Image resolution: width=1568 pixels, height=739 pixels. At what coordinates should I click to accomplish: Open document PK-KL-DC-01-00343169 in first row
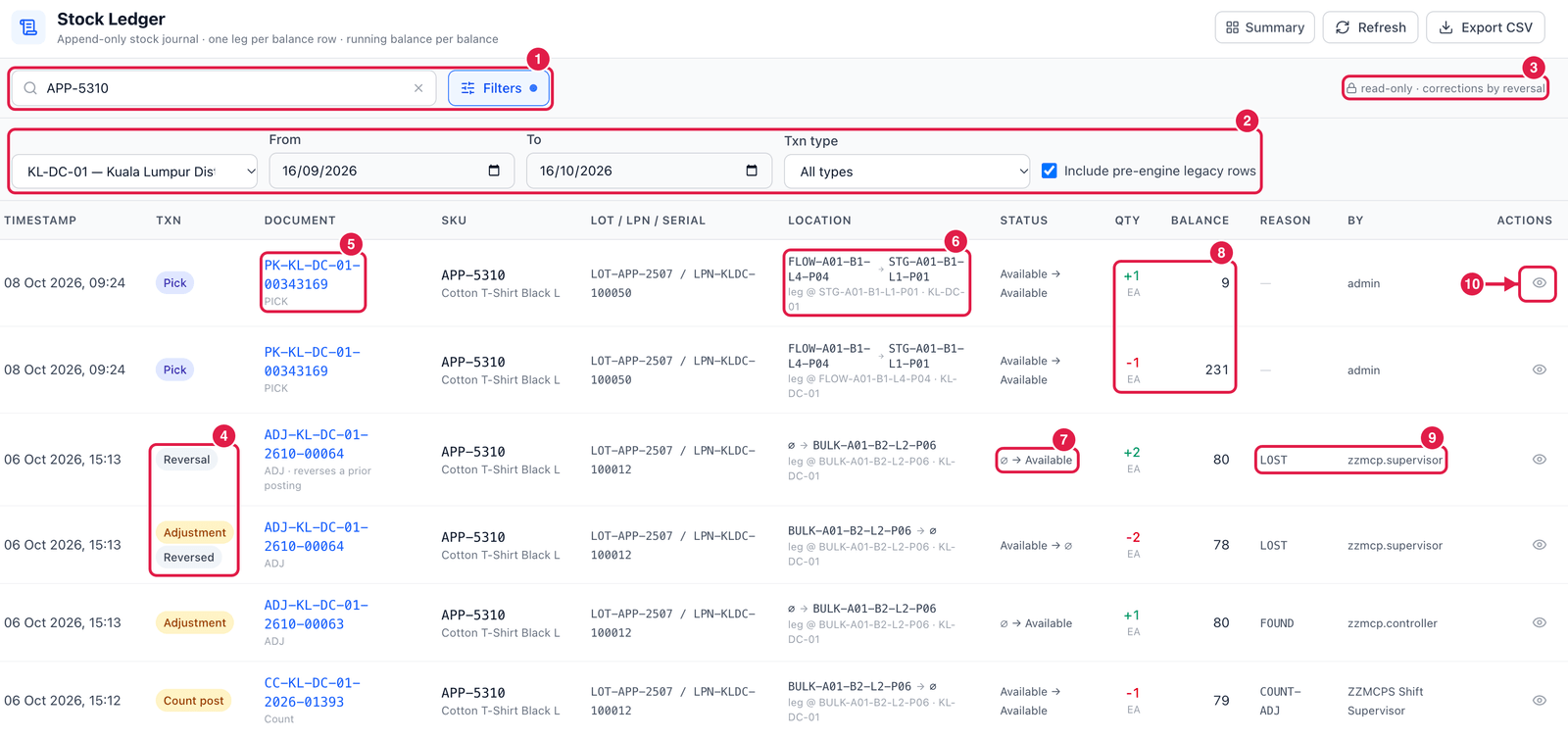[312, 274]
